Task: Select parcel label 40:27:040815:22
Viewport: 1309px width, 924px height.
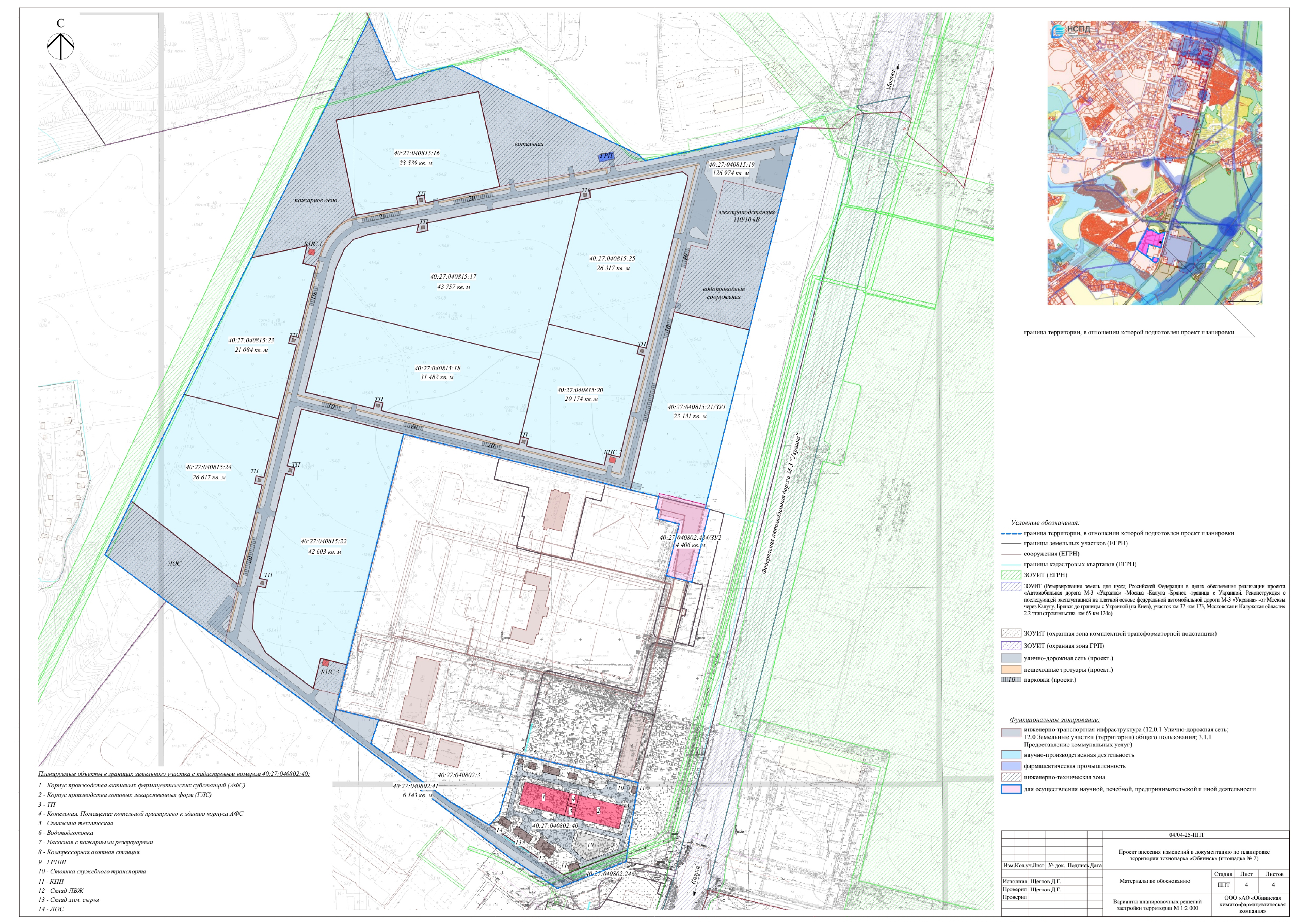Action: tap(323, 541)
